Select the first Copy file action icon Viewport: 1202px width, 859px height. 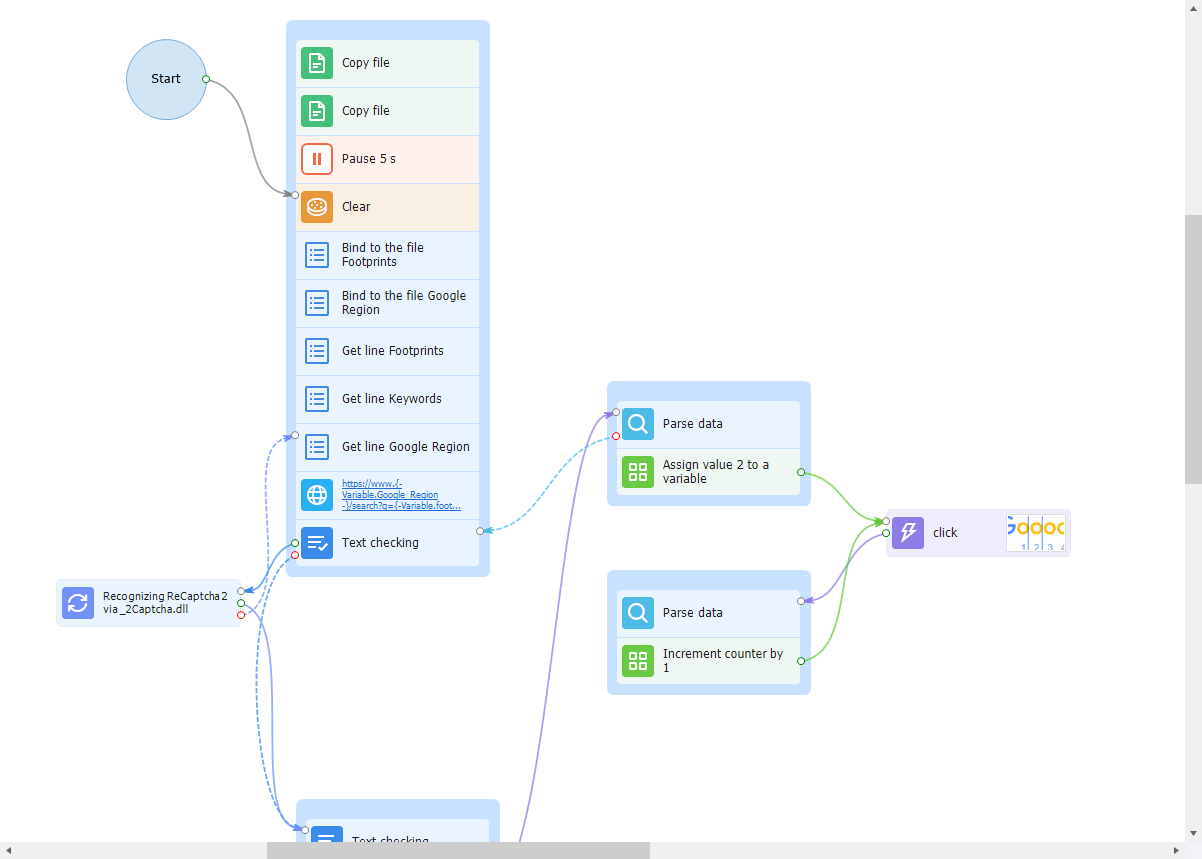click(x=317, y=63)
